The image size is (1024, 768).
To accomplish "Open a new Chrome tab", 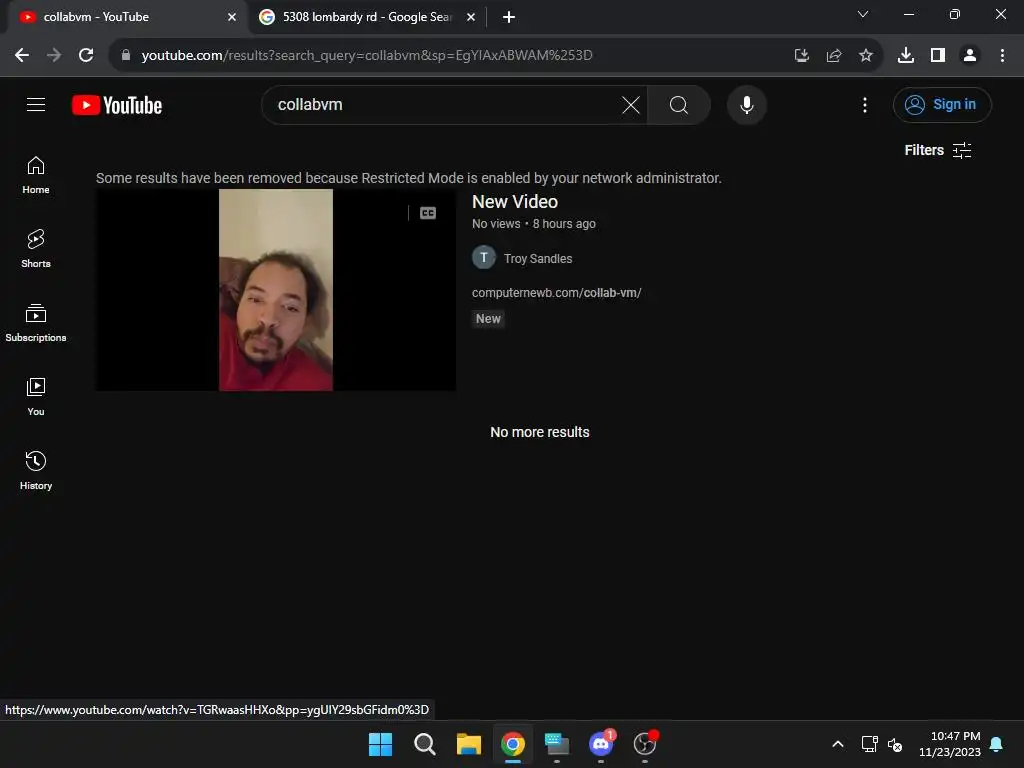I will (x=509, y=17).
